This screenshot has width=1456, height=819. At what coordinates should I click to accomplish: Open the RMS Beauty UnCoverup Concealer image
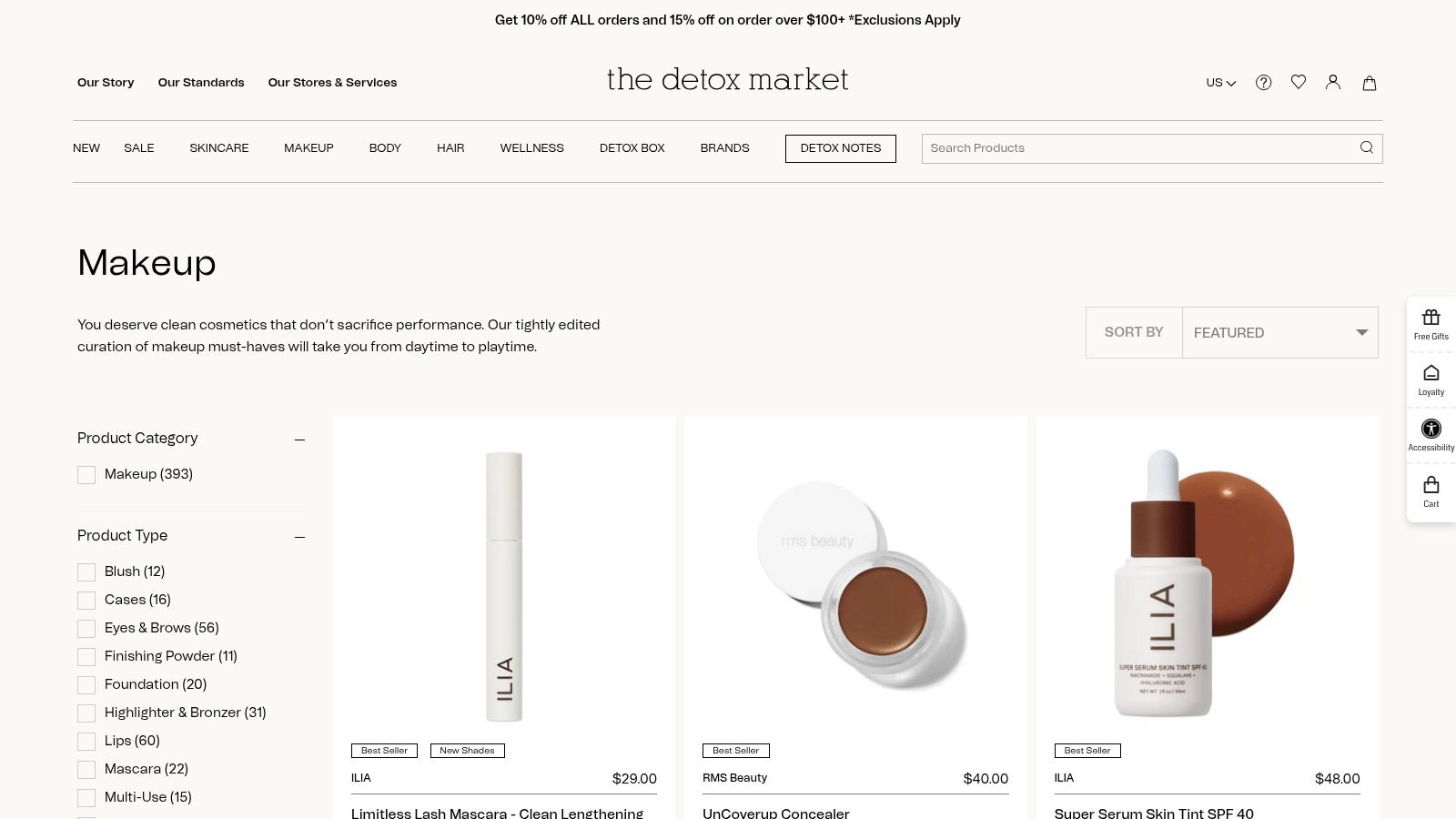coord(855,587)
